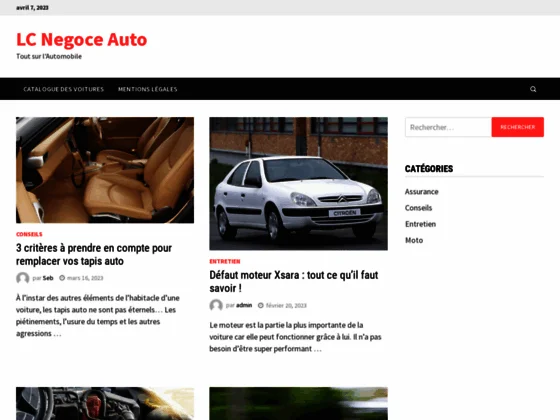Focus the Rechercher search field
Image resolution: width=560 pixels, height=420 pixels.
click(448, 127)
